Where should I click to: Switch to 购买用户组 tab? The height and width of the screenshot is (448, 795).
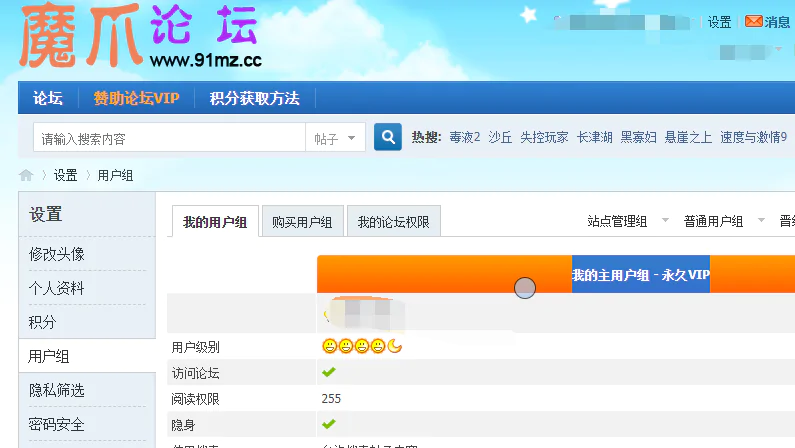302,221
